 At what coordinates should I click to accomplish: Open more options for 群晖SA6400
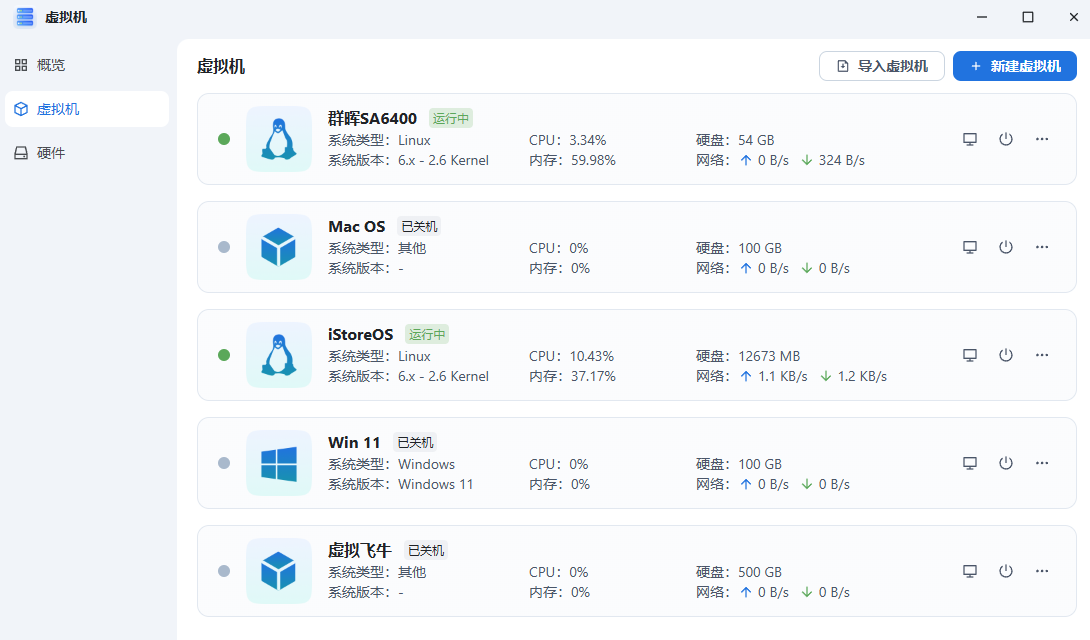pyautogui.click(x=1042, y=139)
